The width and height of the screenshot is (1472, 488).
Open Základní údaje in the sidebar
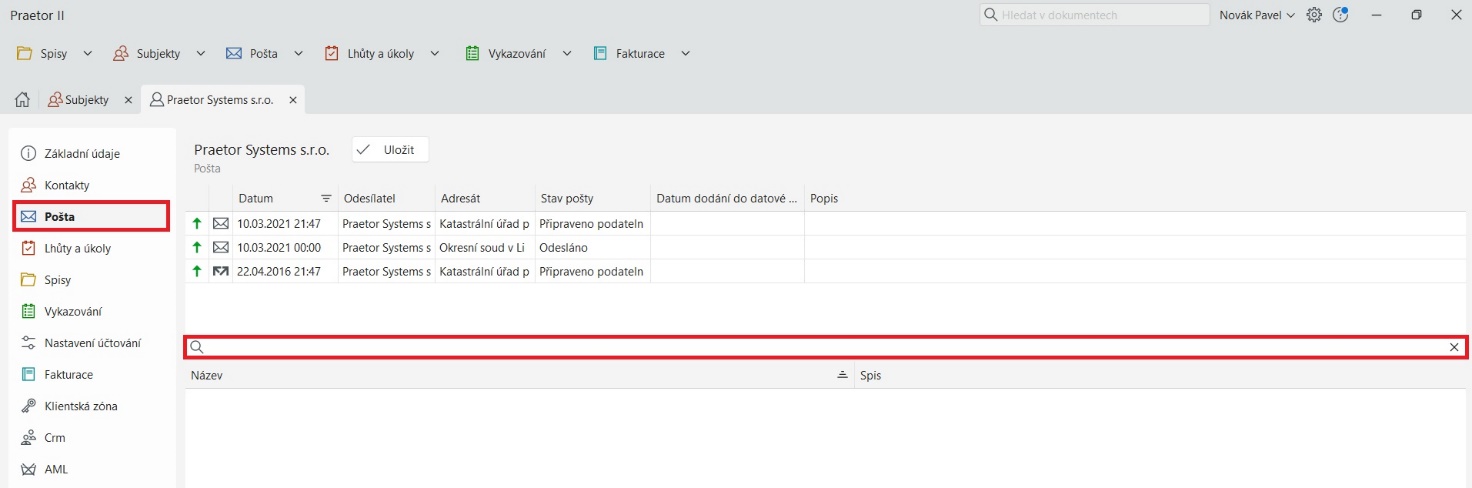(x=82, y=154)
